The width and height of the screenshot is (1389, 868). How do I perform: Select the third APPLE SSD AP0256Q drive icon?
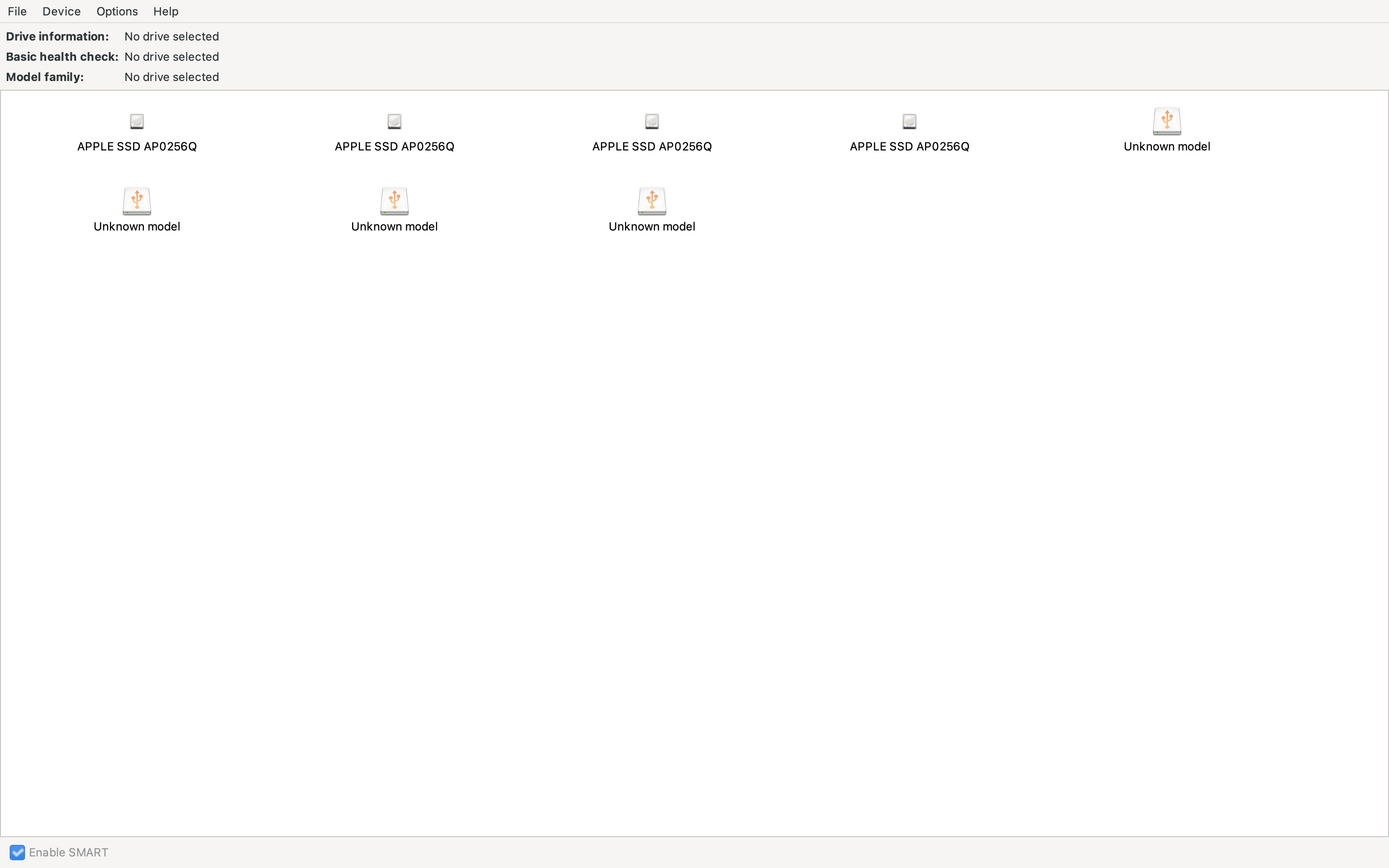[x=652, y=121]
